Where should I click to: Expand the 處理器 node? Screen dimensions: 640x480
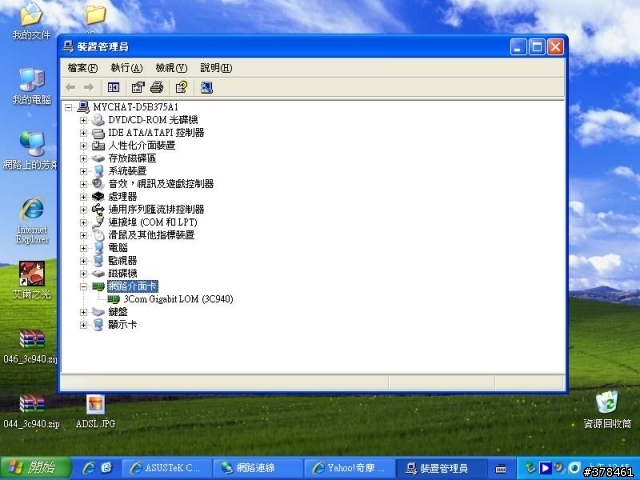(x=84, y=197)
